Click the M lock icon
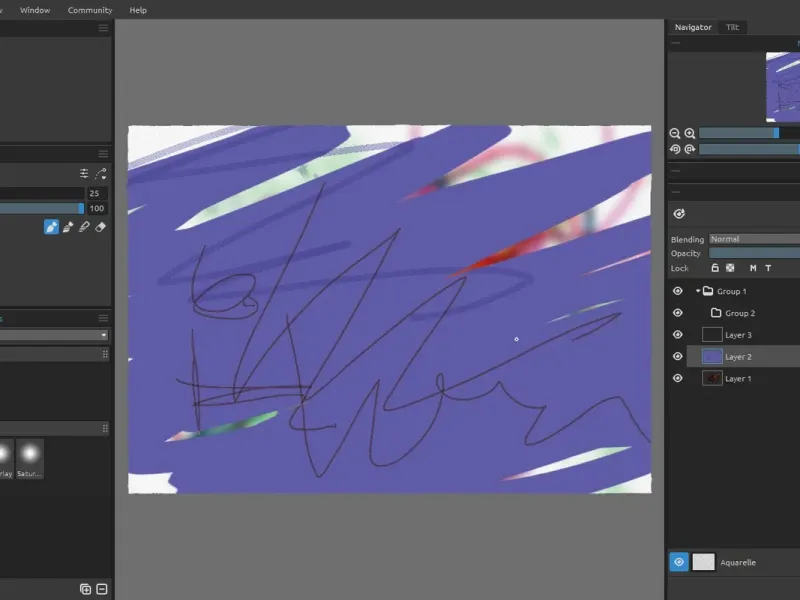Image resolution: width=800 pixels, height=600 pixels. tap(753, 268)
